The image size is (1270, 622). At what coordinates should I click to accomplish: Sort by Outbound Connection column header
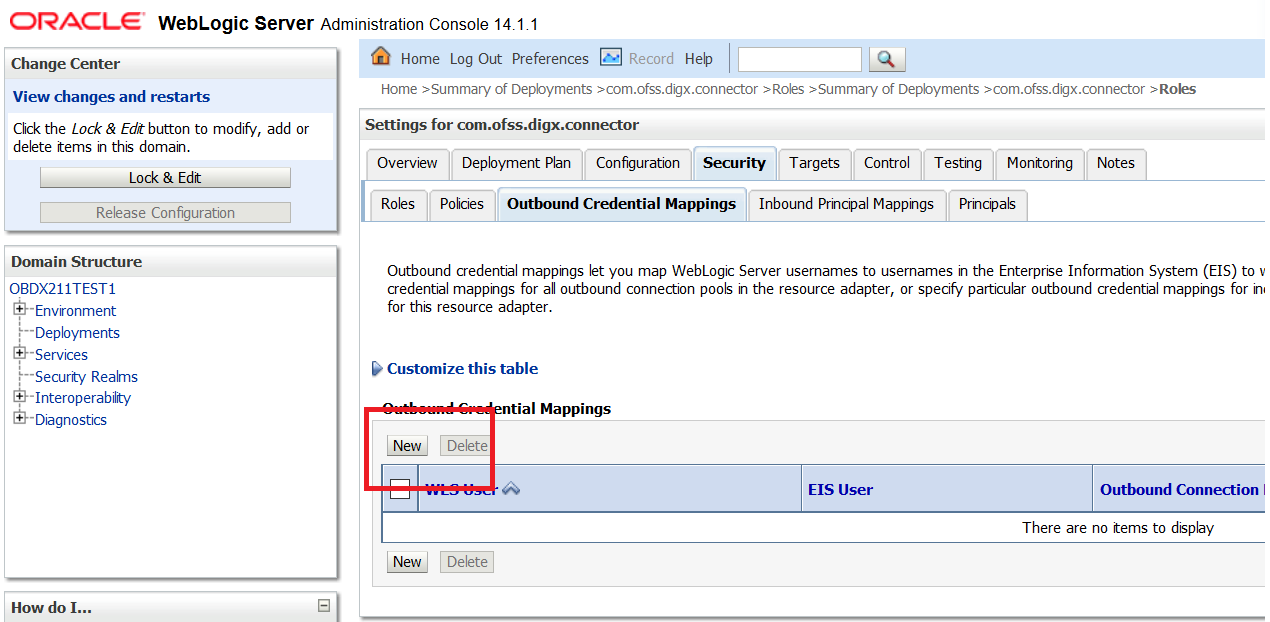point(1180,490)
